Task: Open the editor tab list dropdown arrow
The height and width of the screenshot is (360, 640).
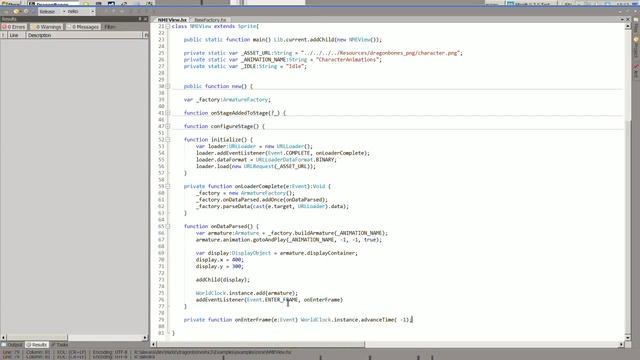Action: [x=622, y=19]
